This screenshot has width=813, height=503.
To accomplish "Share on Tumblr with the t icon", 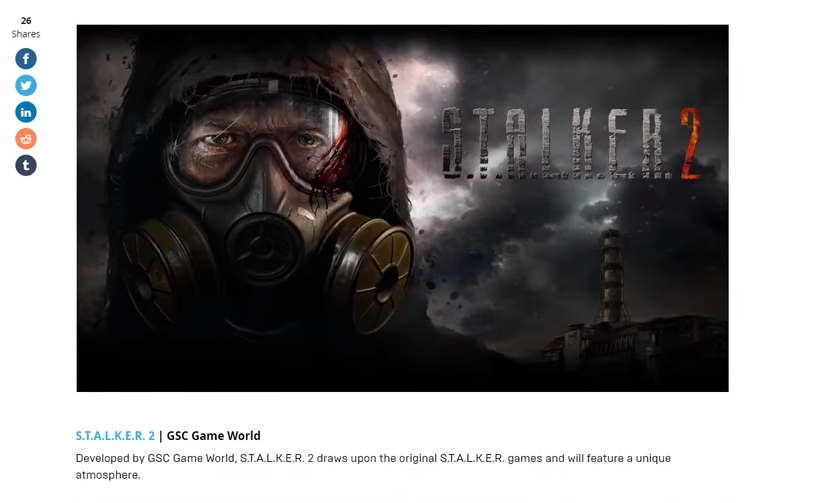I will click(26, 165).
